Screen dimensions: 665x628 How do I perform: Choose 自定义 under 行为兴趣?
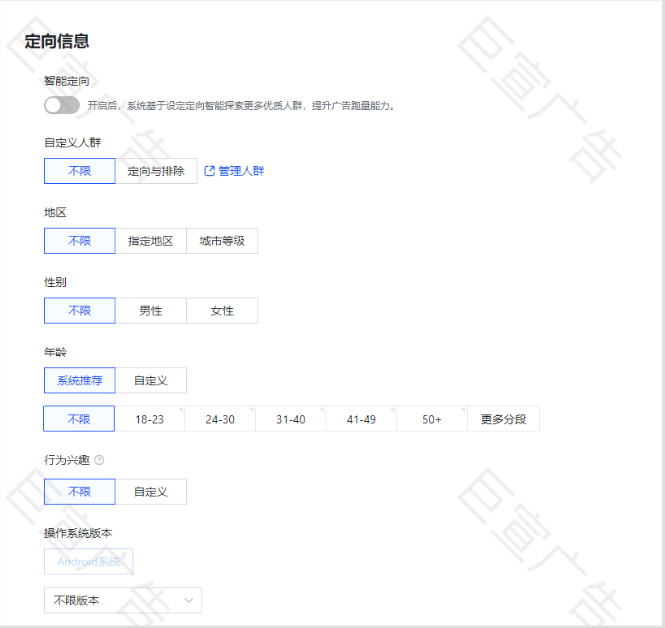click(x=151, y=492)
